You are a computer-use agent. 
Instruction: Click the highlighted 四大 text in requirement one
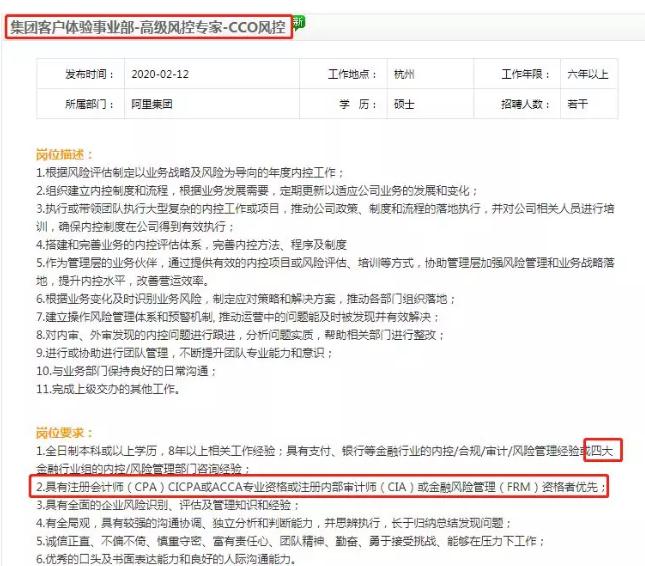[604, 451]
